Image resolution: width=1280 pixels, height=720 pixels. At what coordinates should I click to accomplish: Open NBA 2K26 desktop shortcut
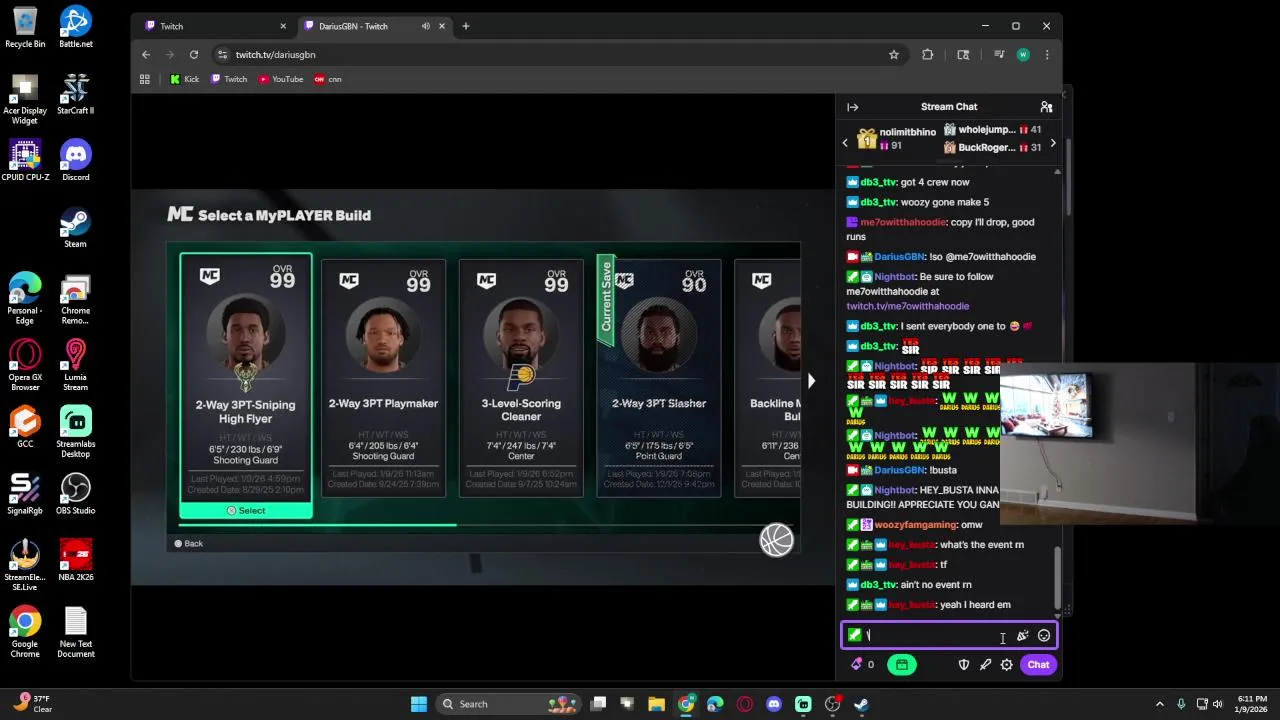(x=76, y=561)
